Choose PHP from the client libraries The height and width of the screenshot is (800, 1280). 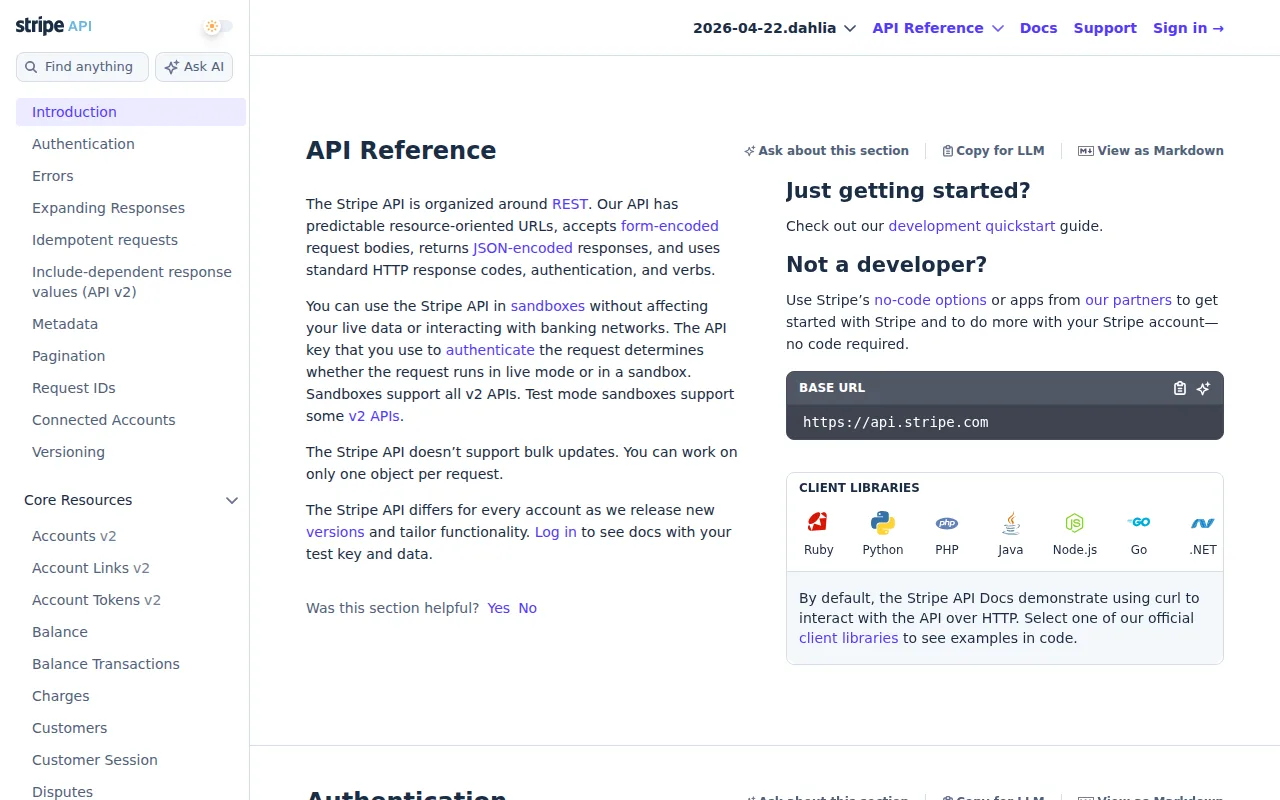tap(946, 522)
